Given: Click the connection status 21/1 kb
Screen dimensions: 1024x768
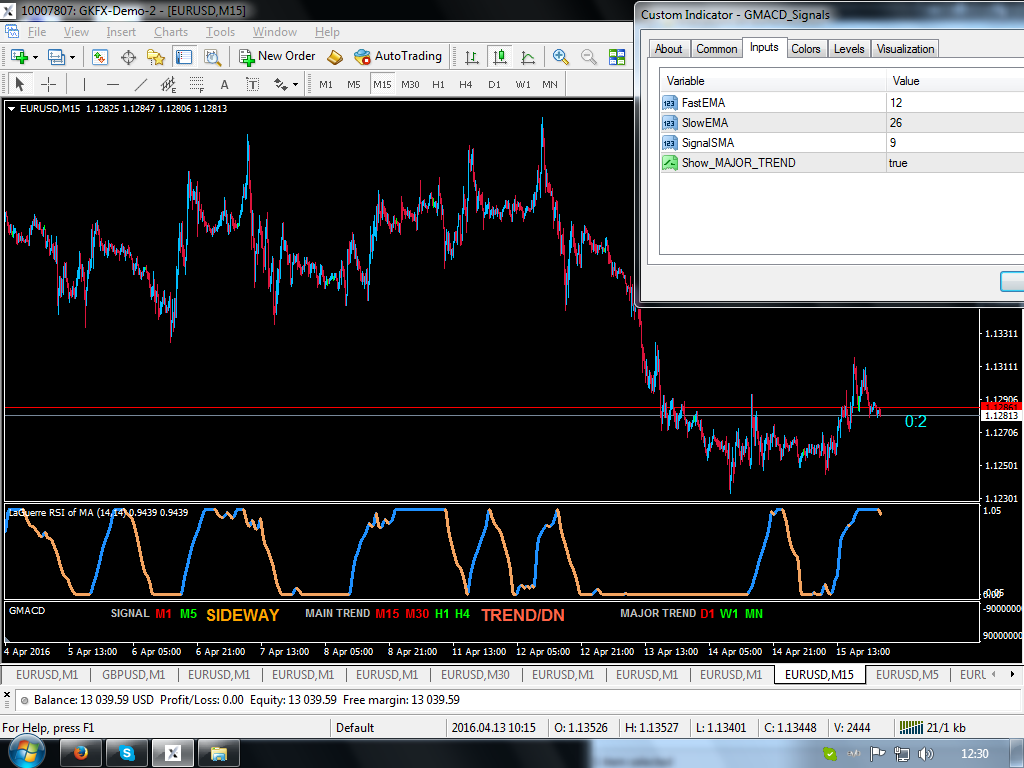Looking at the screenshot, I should pos(932,728).
